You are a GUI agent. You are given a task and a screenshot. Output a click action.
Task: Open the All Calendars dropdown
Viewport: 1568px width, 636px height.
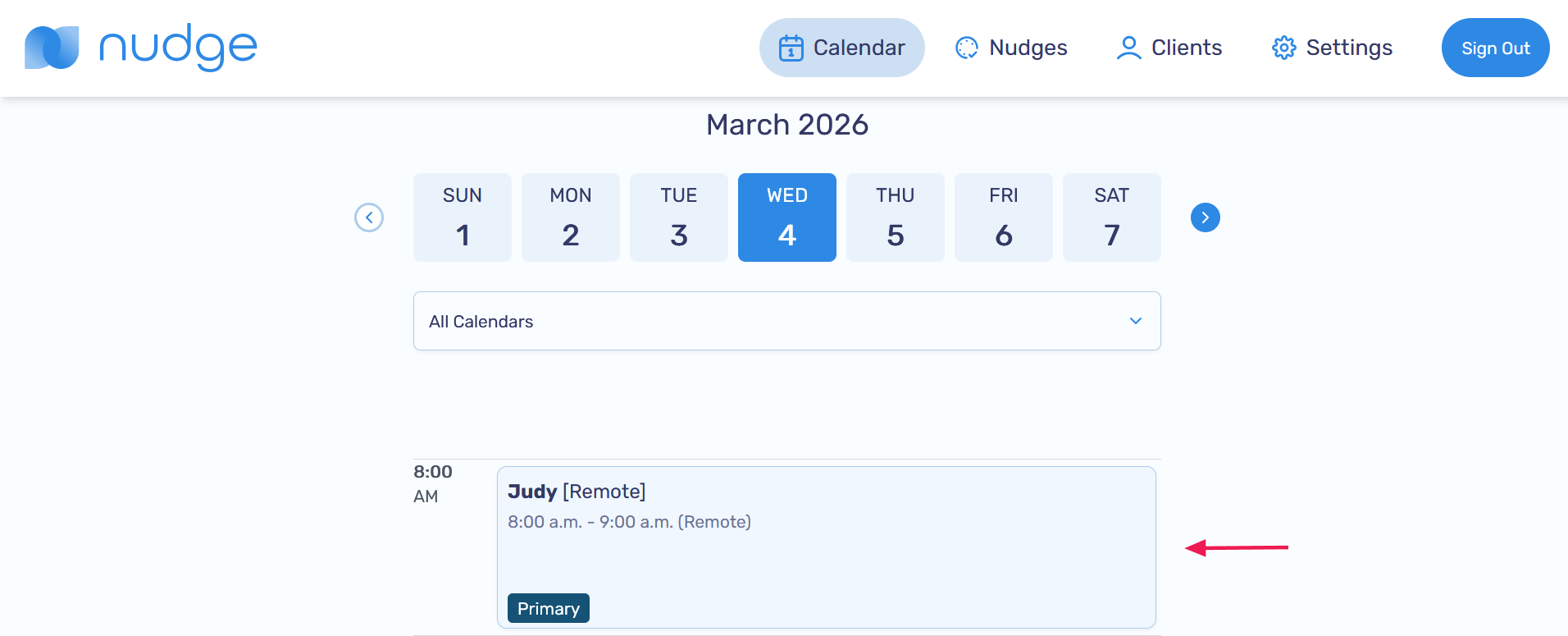[x=786, y=321]
